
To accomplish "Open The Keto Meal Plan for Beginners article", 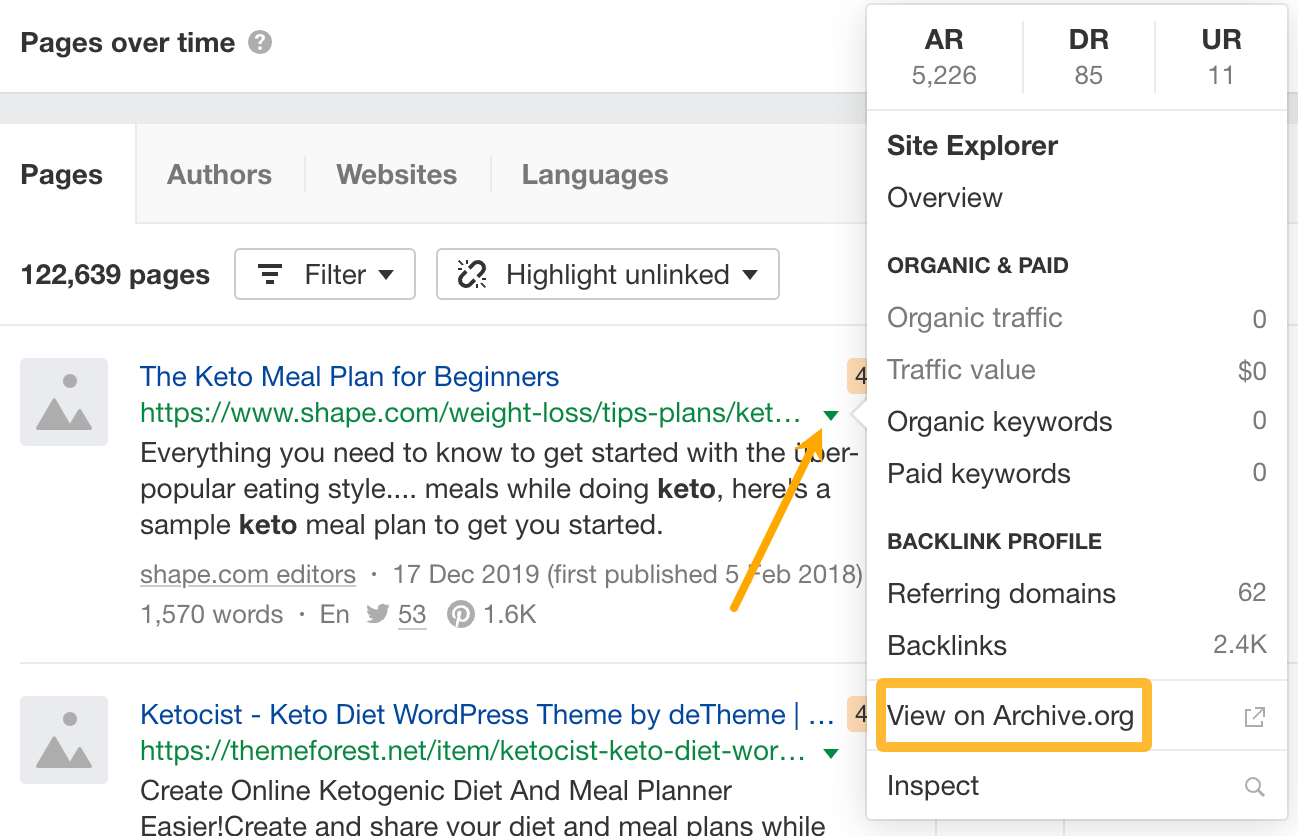I will pos(349,376).
